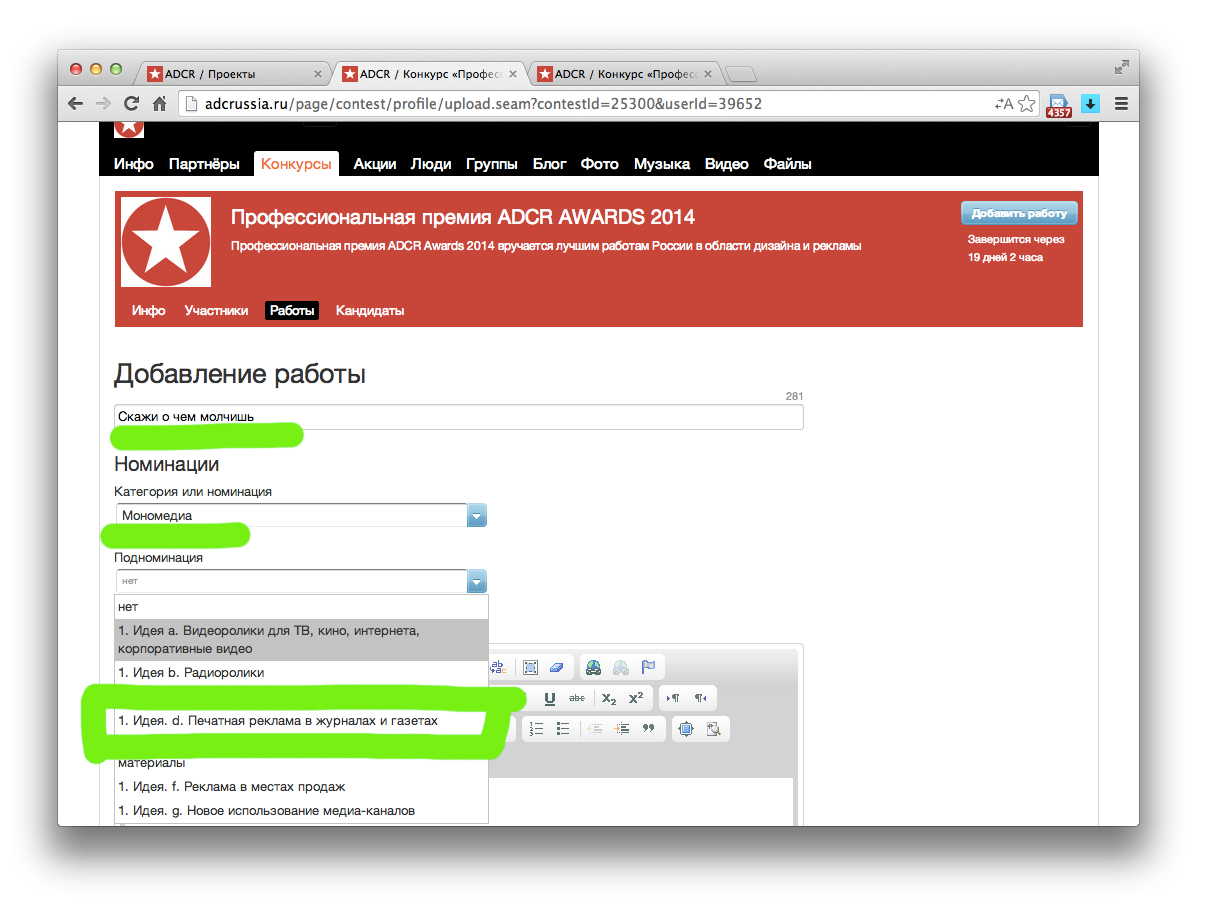
Task: Click the increase indent icon
Action: 622,729
